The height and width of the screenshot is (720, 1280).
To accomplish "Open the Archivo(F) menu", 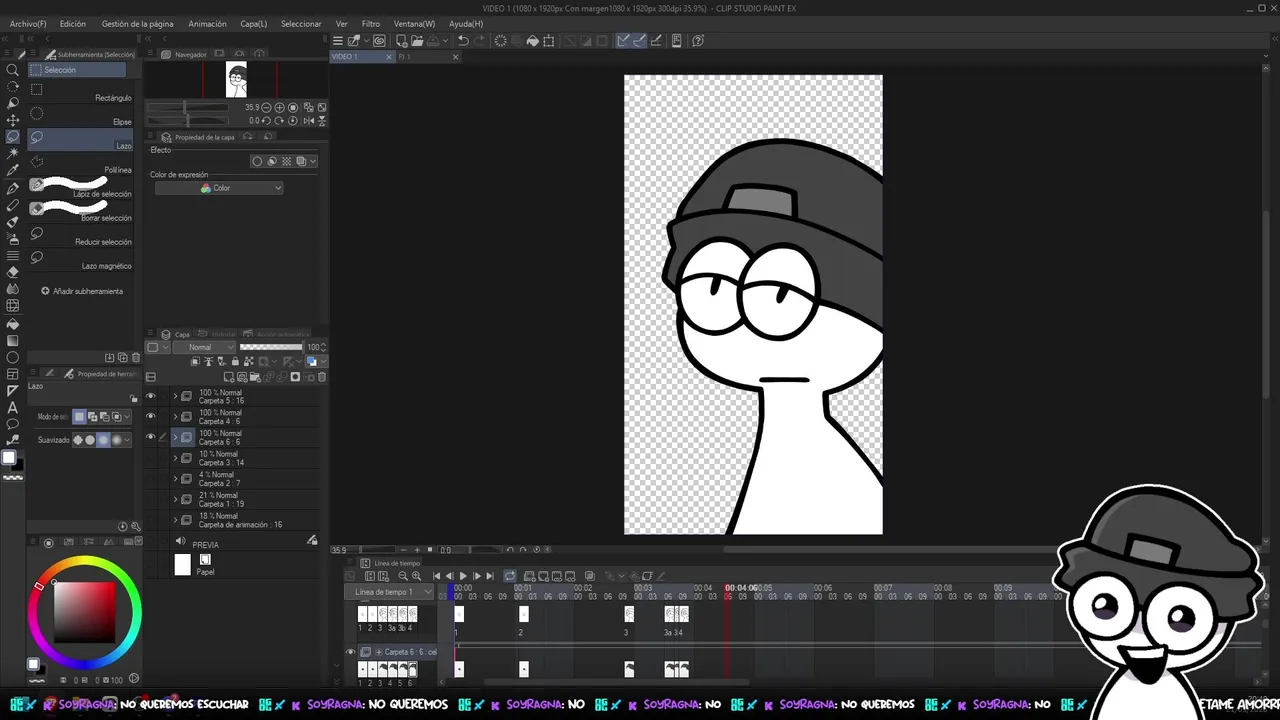I will click(x=28, y=23).
